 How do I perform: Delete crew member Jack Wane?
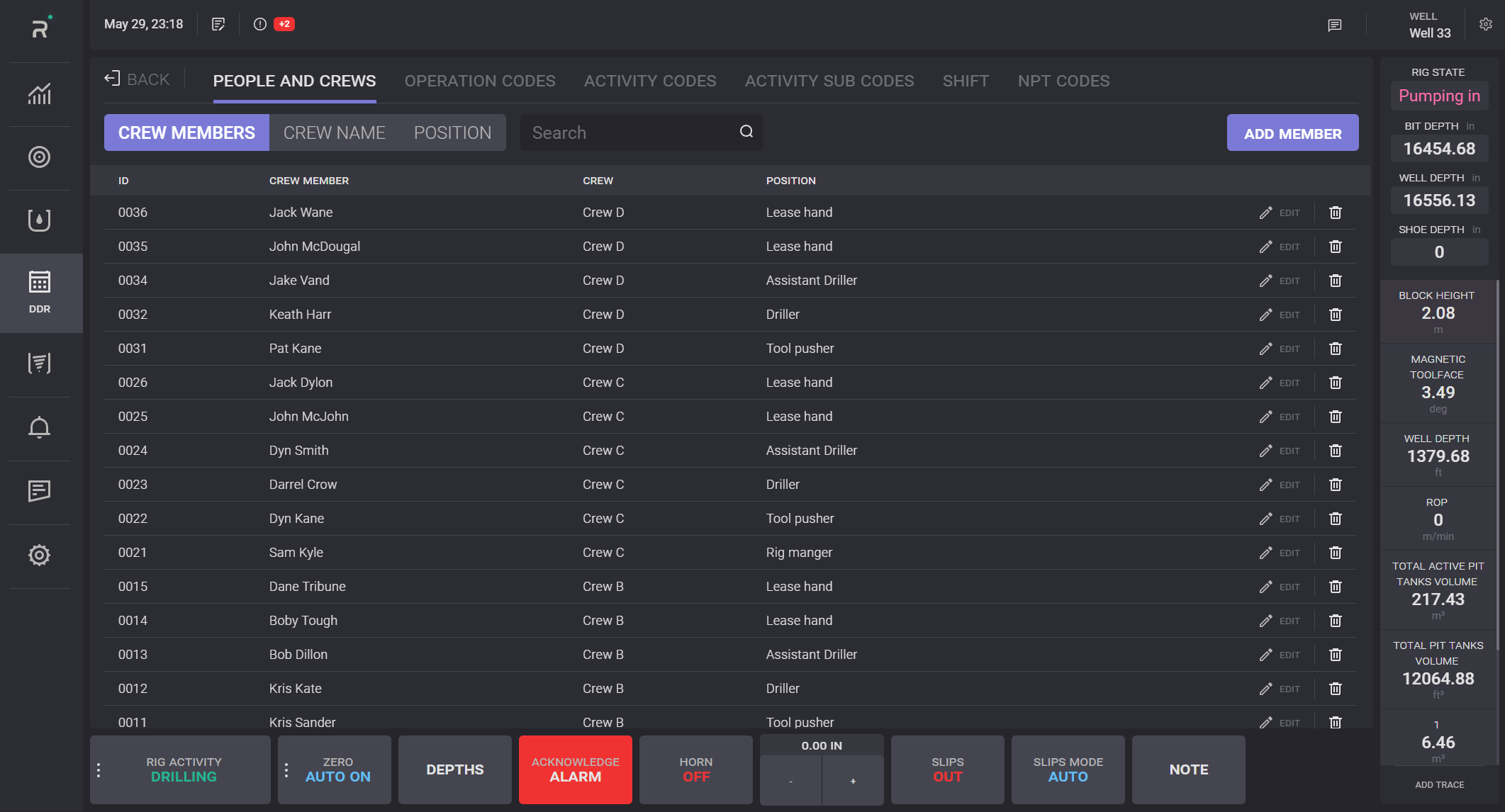pos(1335,213)
